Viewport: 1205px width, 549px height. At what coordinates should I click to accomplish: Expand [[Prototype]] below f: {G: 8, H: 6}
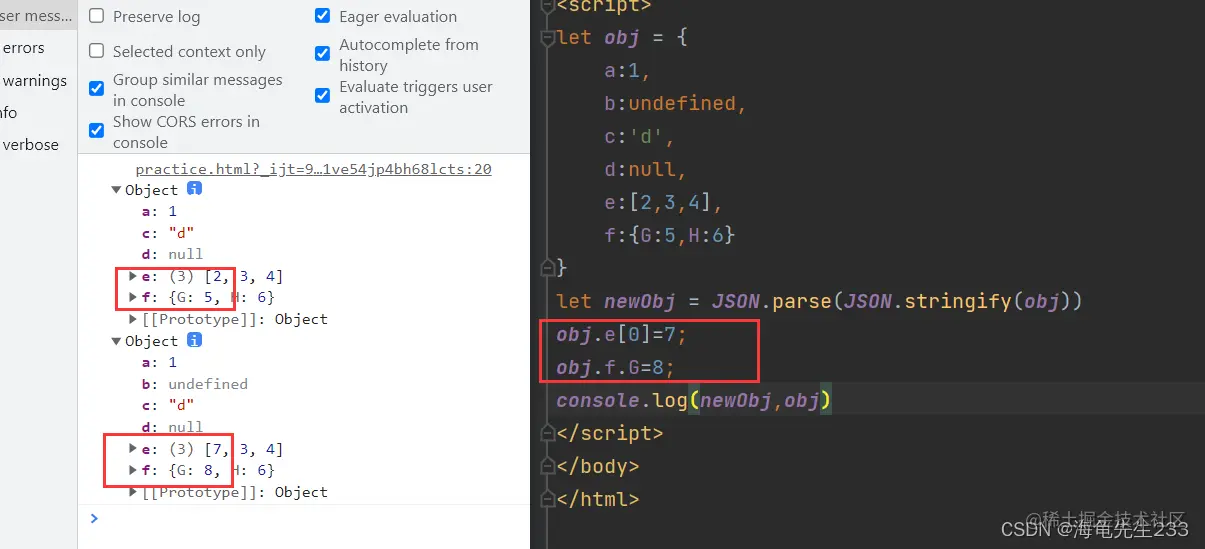(x=134, y=492)
